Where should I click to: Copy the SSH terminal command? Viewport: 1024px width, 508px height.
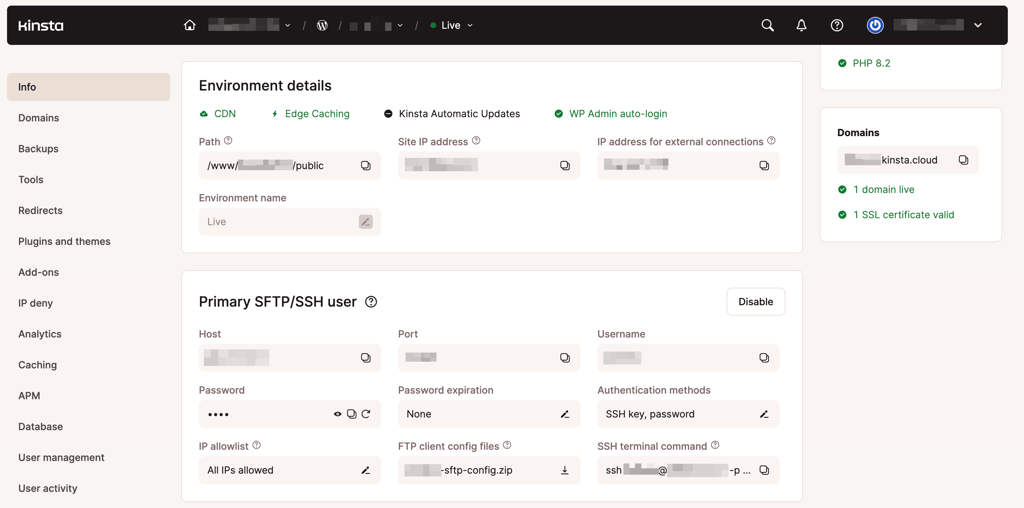pos(764,470)
